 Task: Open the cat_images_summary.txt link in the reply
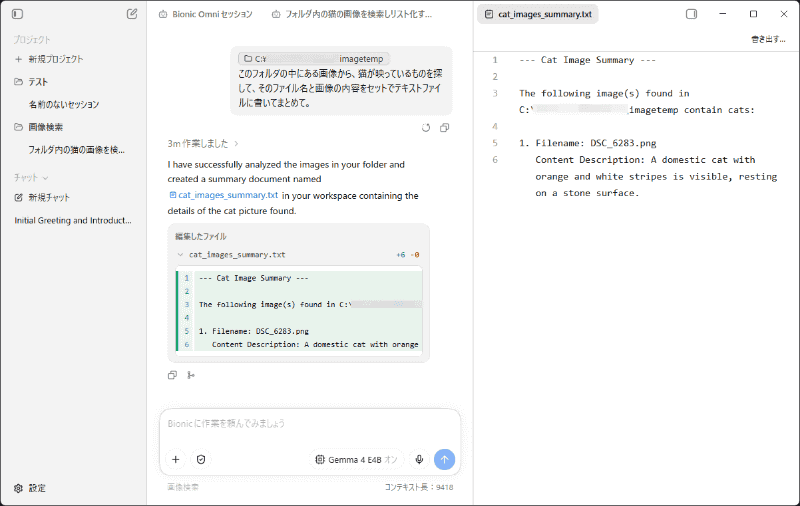click(x=223, y=195)
